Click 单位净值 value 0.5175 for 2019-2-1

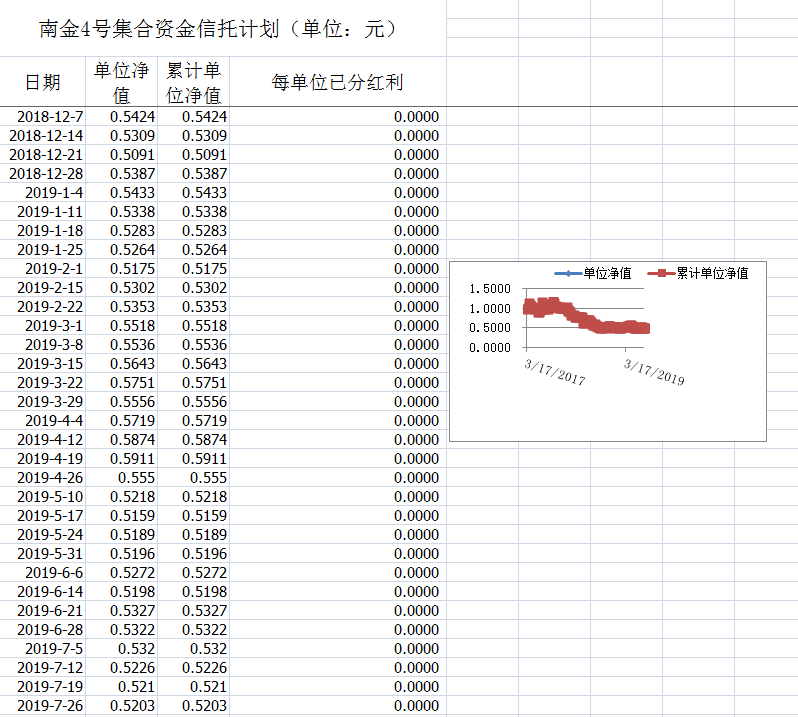[122, 269]
